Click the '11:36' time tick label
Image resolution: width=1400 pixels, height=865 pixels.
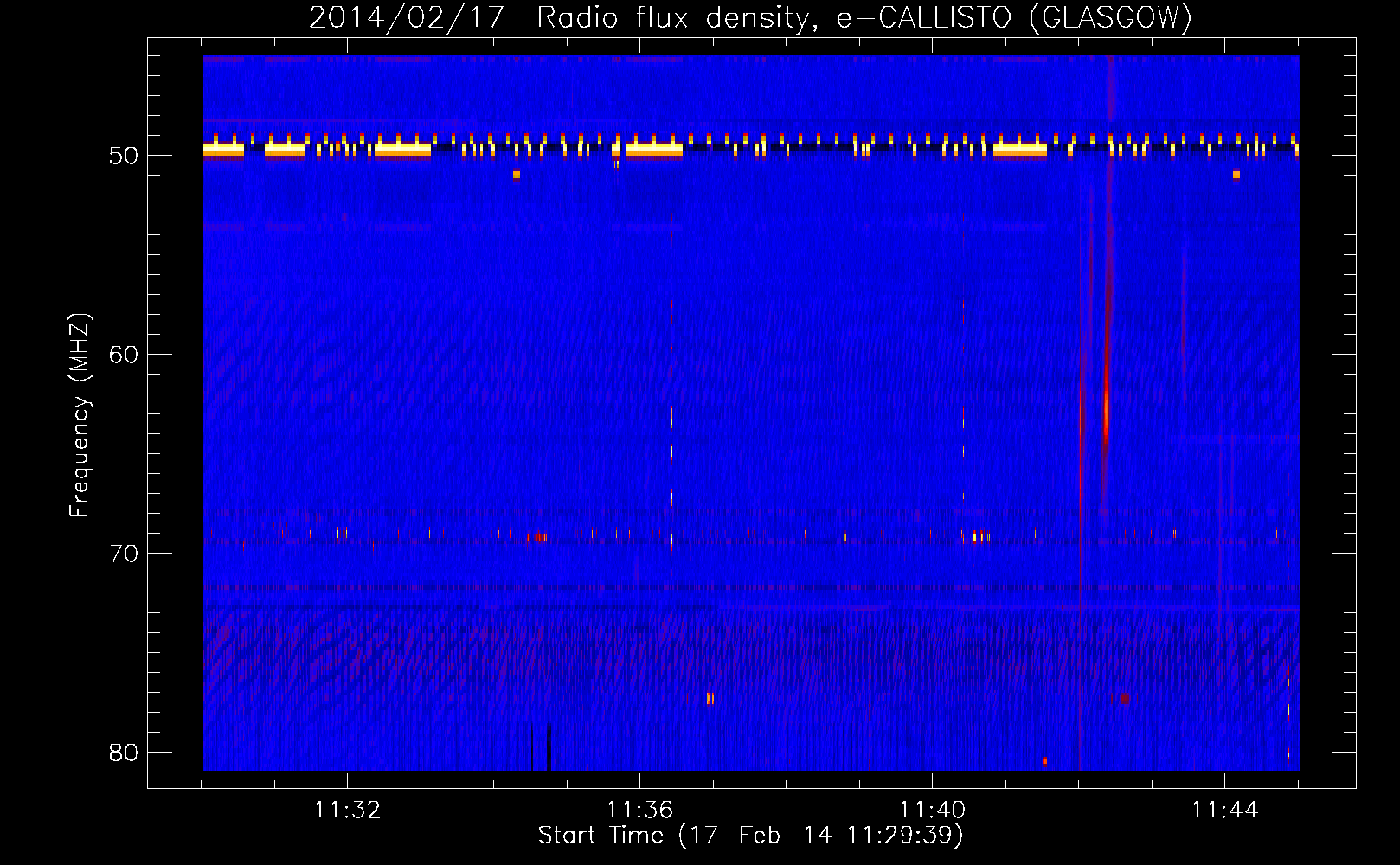pyautogui.click(x=639, y=811)
